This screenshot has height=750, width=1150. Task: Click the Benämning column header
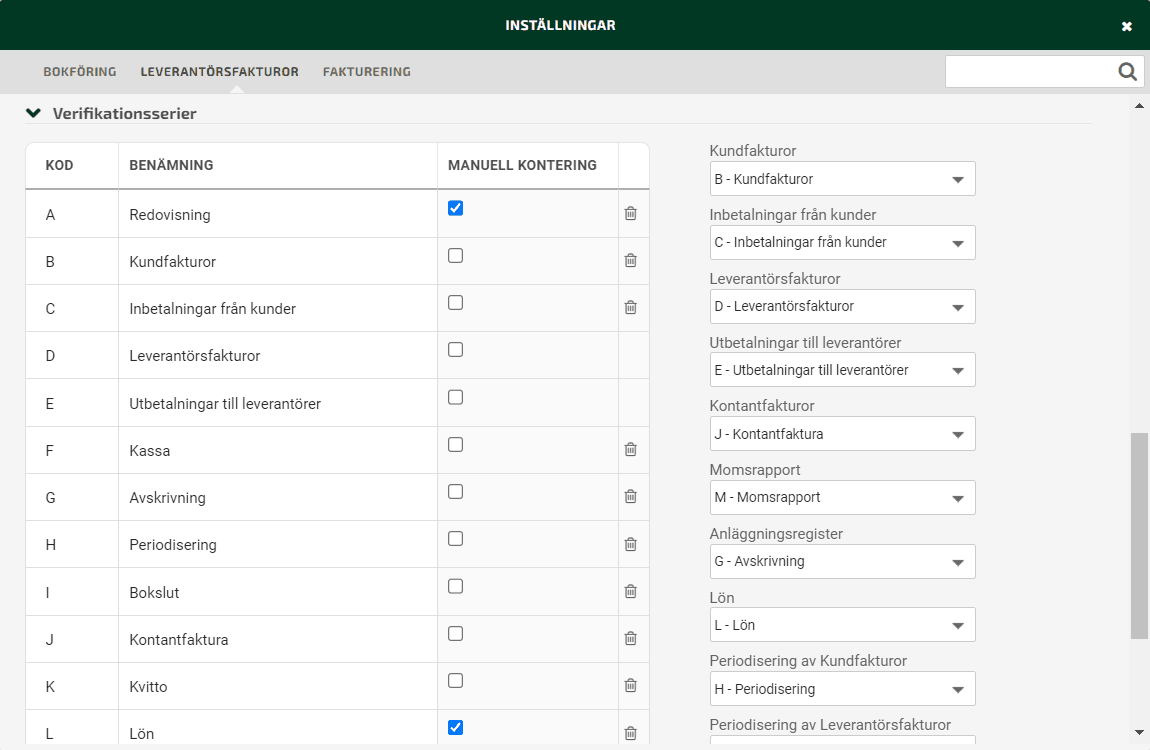(278, 166)
